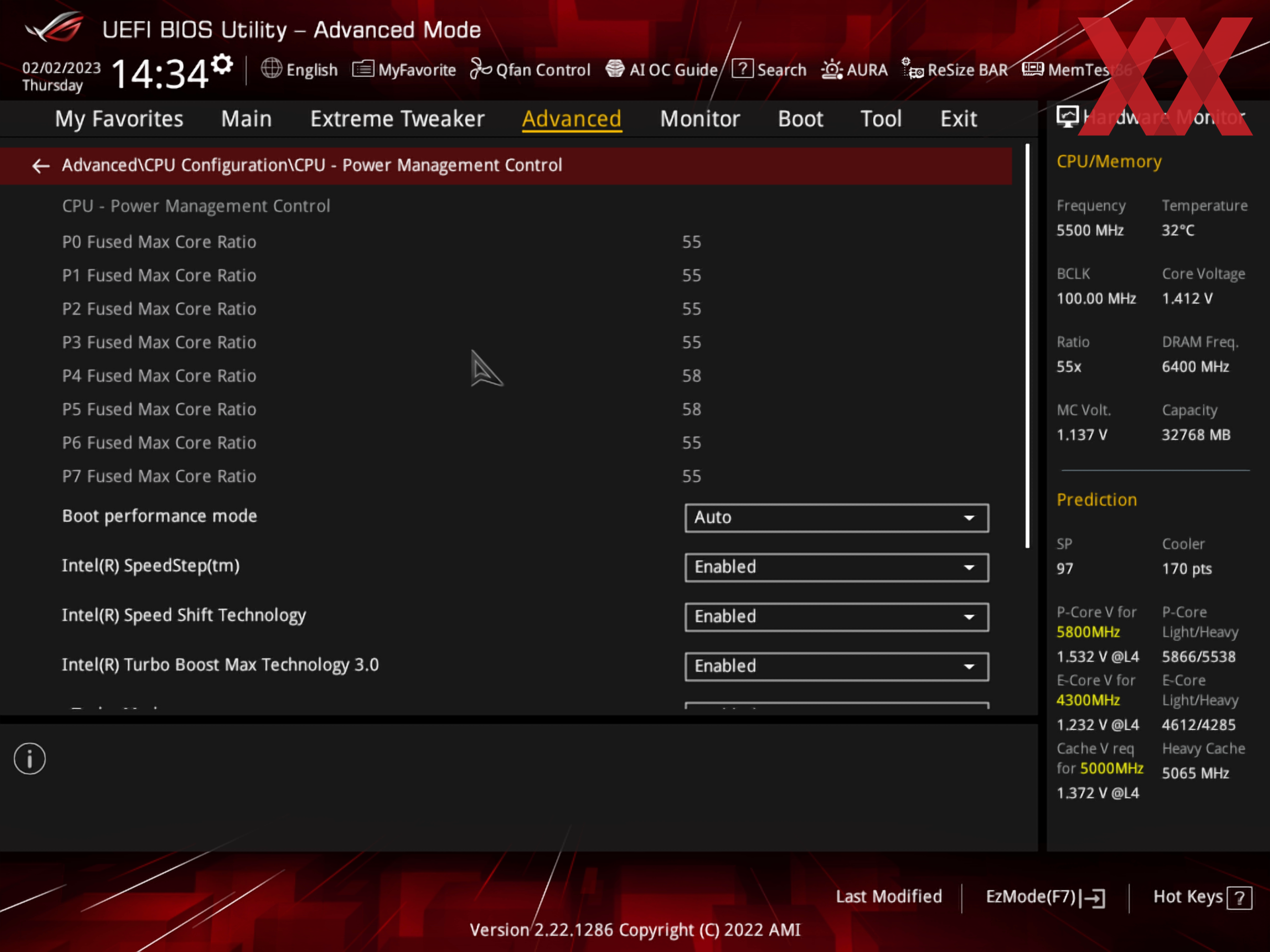The width and height of the screenshot is (1270, 952).
Task: Click the 5500 MHz frequency value
Action: (1090, 231)
